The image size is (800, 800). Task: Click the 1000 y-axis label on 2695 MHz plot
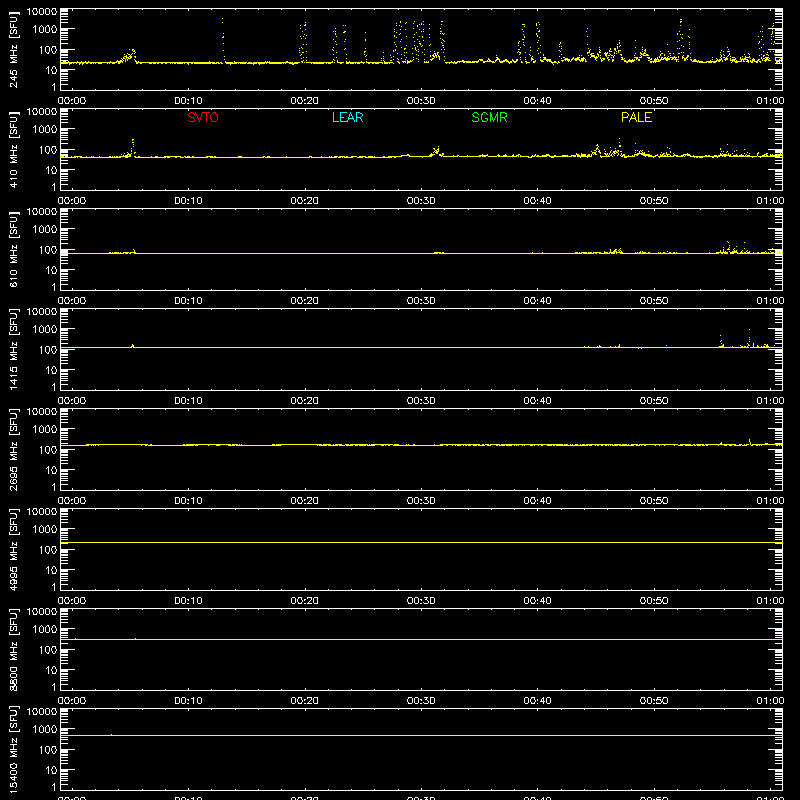pos(45,430)
